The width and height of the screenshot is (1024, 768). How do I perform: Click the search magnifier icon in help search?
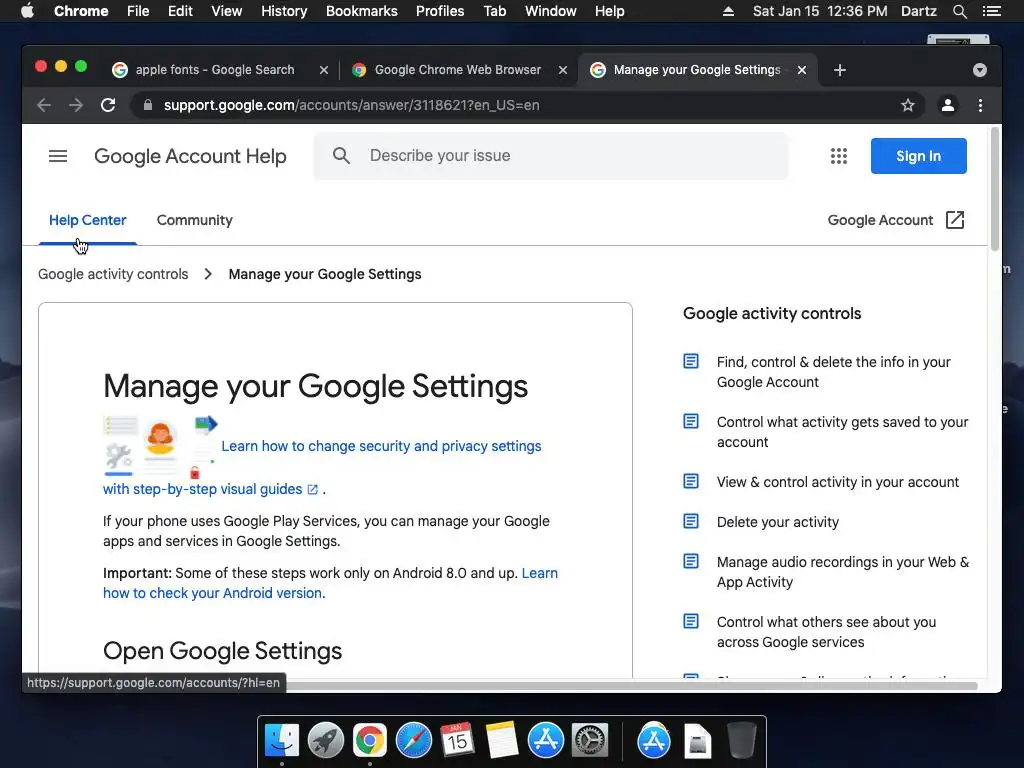click(x=341, y=155)
